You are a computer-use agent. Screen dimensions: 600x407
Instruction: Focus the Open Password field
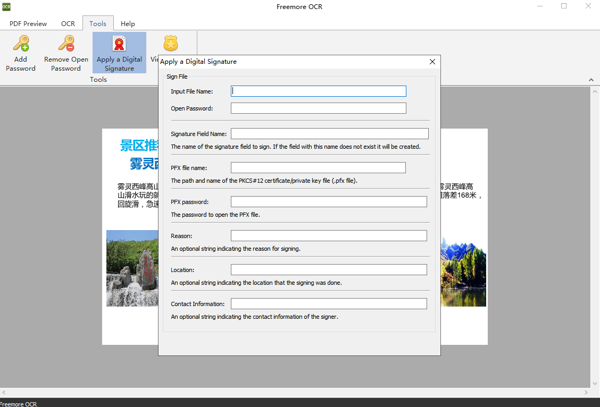point(318,108)
